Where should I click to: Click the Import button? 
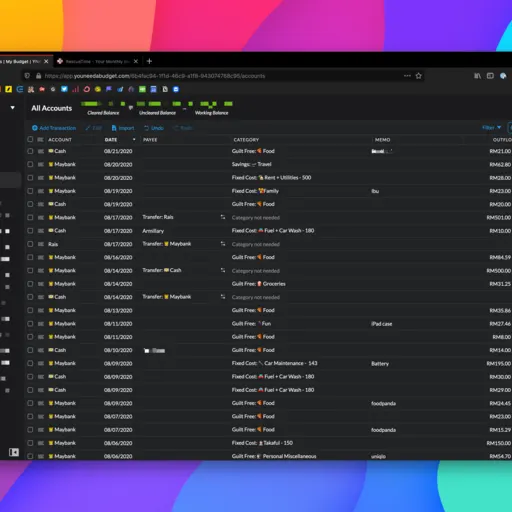tap(123, 128)
